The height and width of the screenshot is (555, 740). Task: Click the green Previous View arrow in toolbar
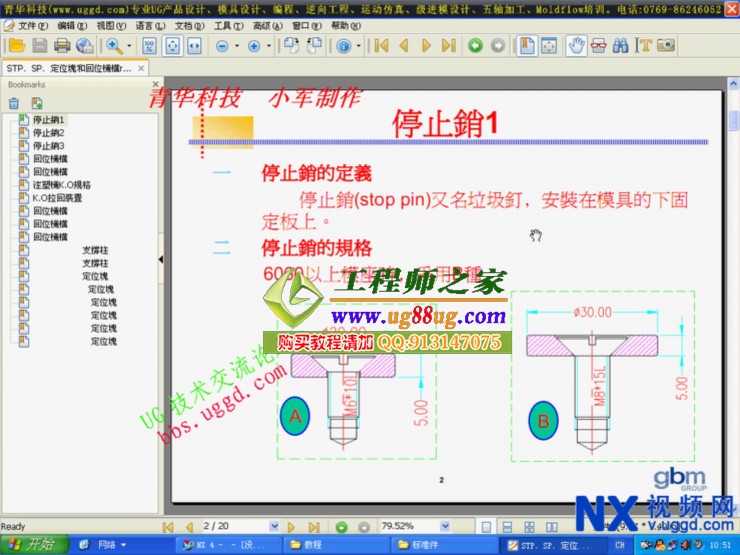[475, 46]
